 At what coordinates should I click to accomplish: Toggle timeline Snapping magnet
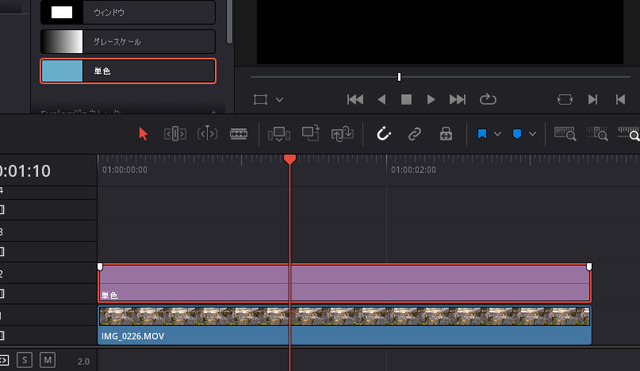pyautogui.click(x=384, y=133)
